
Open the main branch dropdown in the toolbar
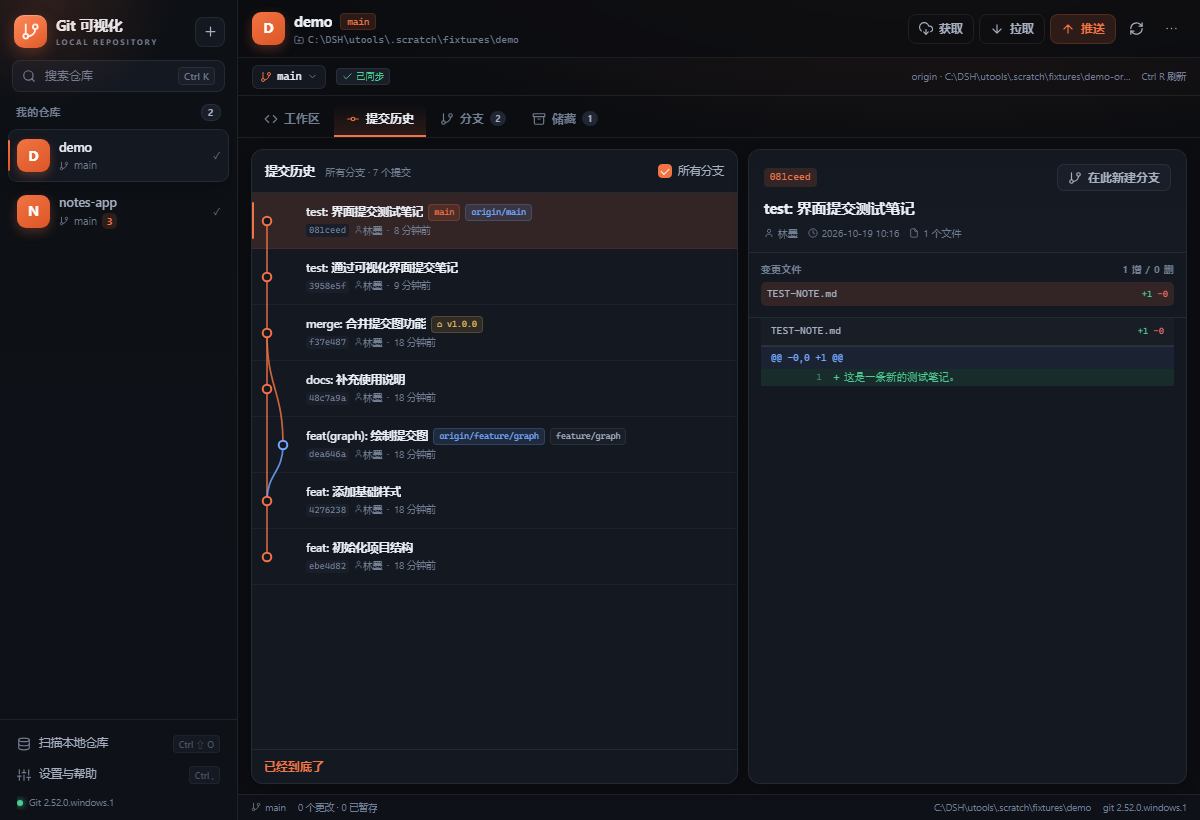tap(289, 76)
